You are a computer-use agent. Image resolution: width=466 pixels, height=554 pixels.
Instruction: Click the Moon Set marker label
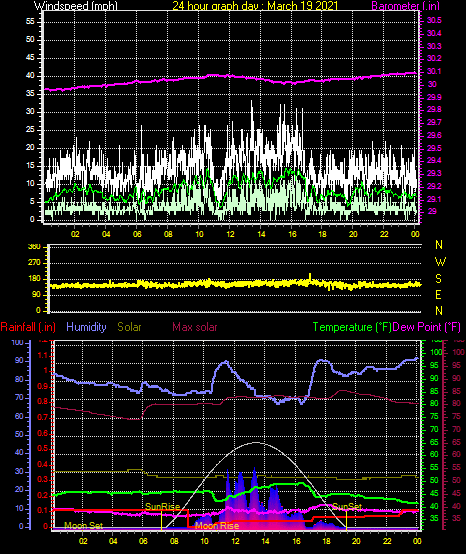(83, 525)
